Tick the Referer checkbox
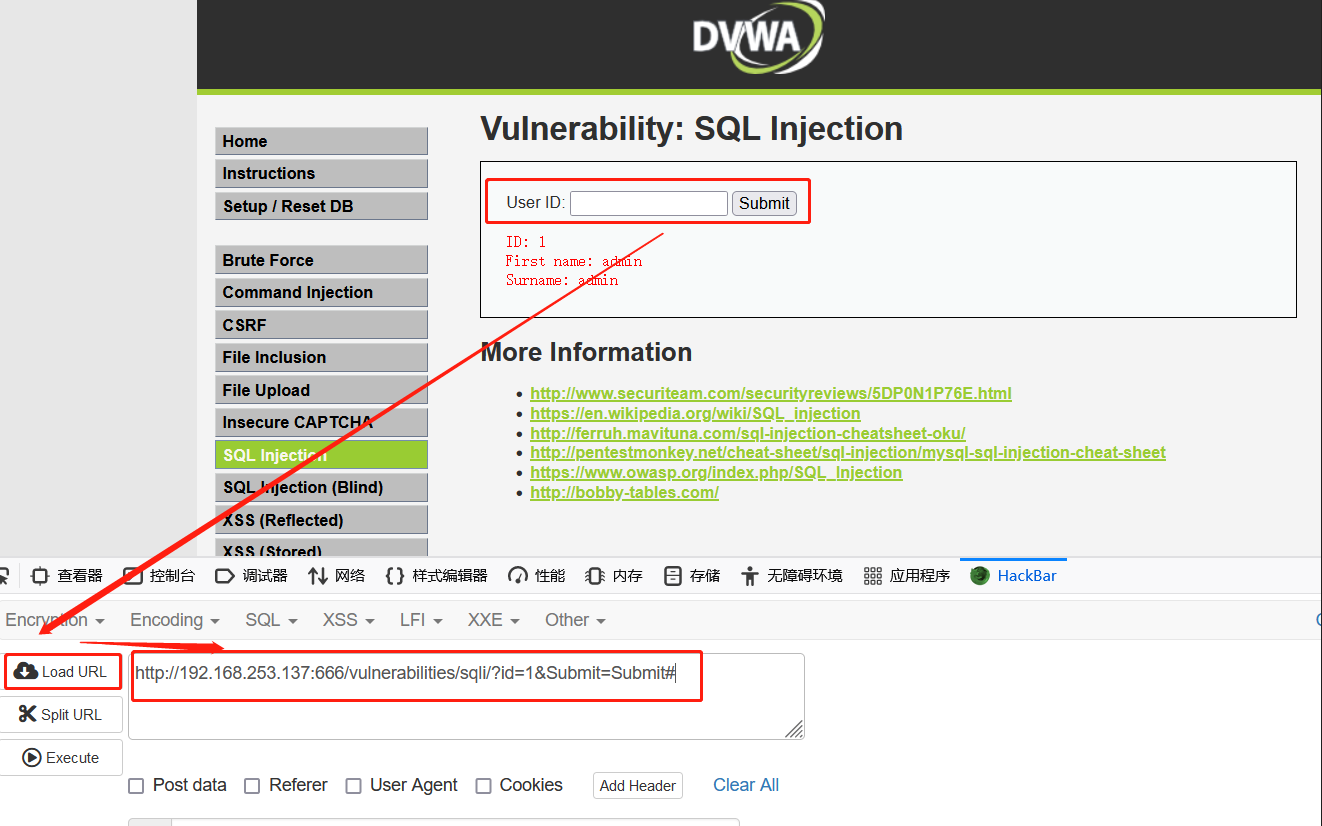This screenshot has width=1322, height=826. coord(252,786)
